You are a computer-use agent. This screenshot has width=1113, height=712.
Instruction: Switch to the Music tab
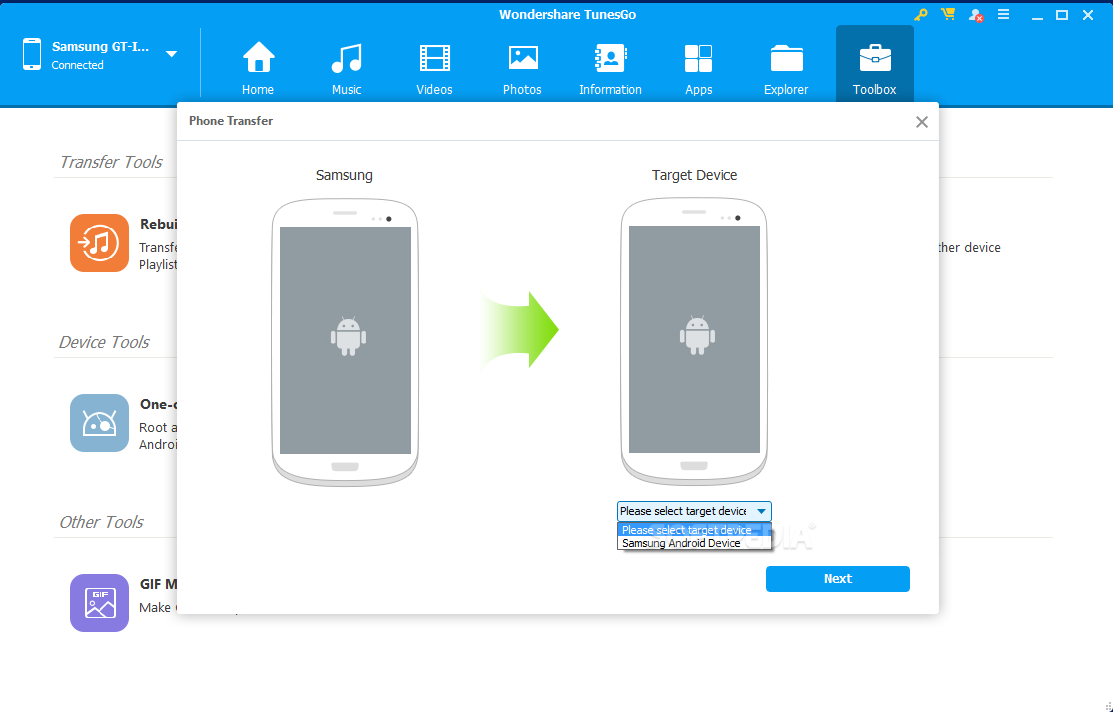tap(346, 68)
